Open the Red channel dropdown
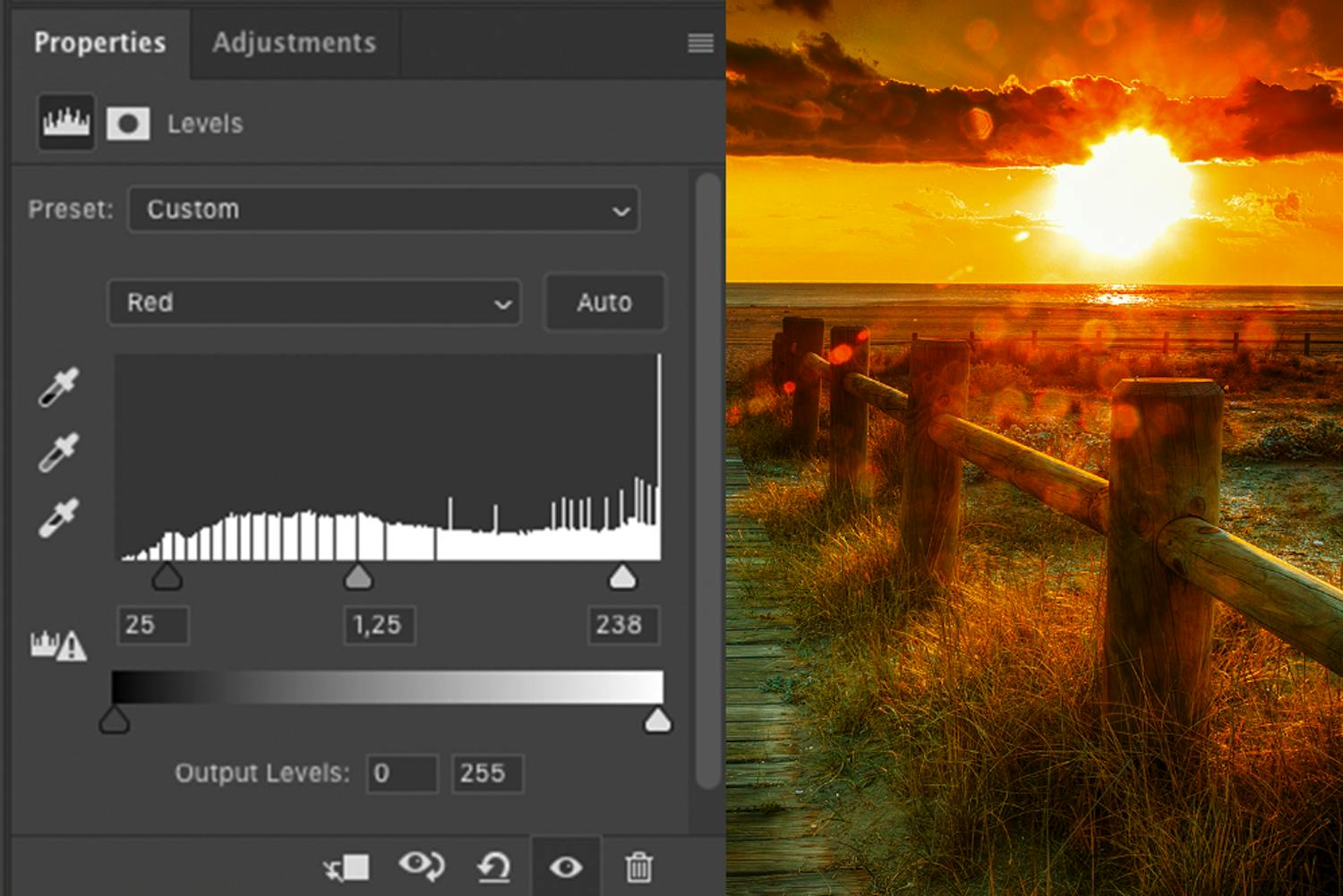This screenshot has height=896, width=1343. coord(313,303)
